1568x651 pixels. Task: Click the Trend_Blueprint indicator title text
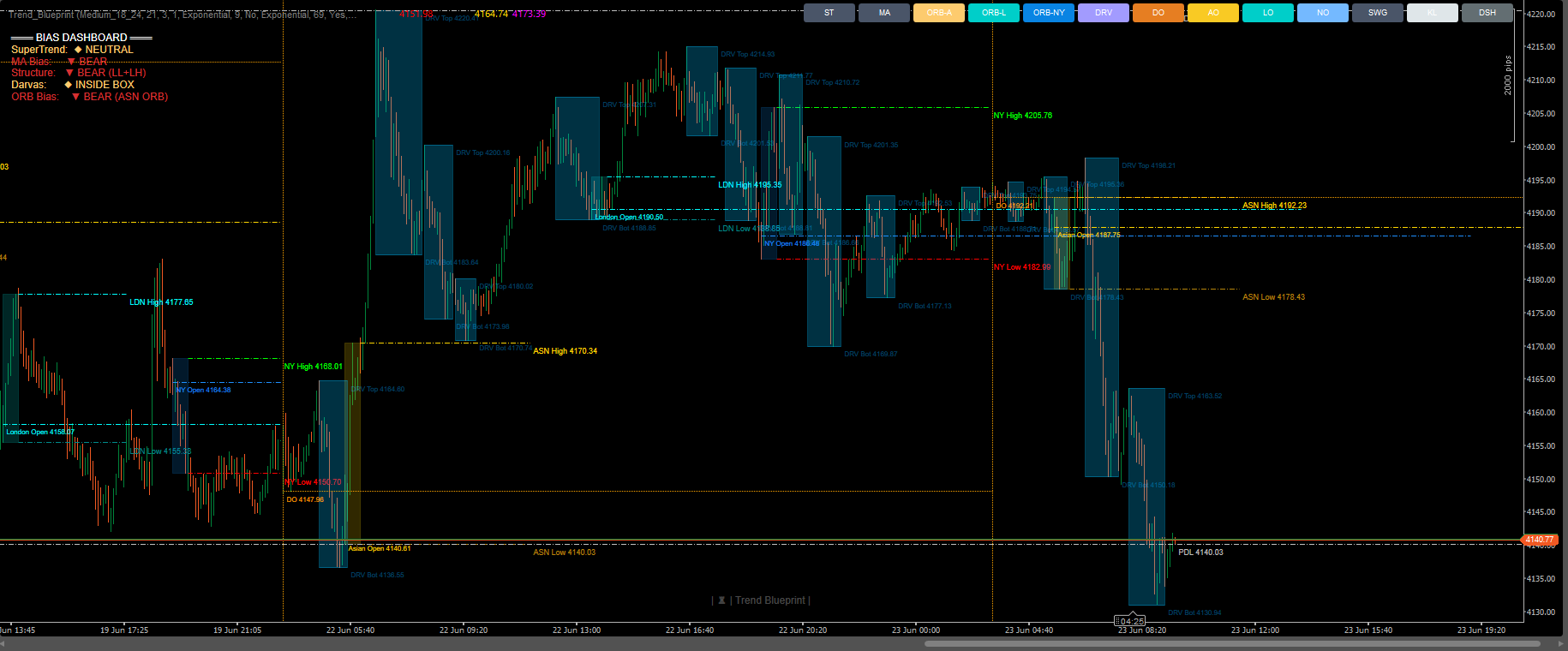[x=180, y=15]
